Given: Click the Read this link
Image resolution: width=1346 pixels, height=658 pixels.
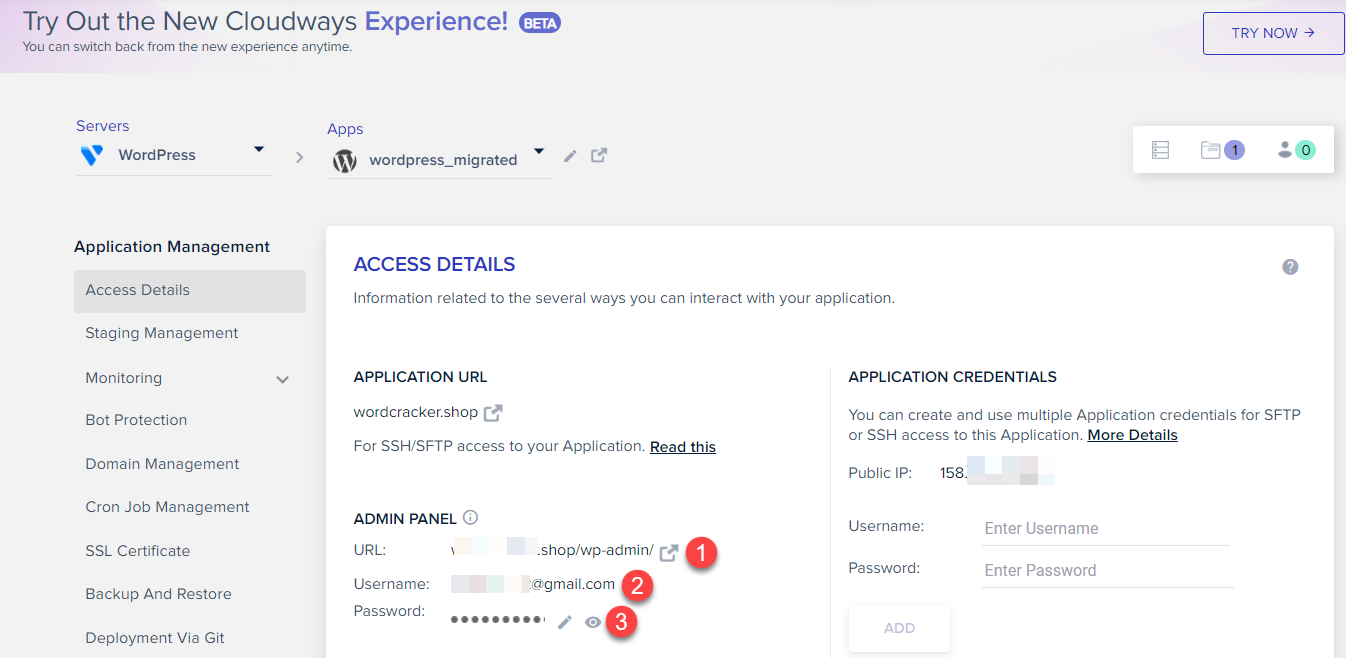Looking at the screenshot, I should click(x=683, y=447).
